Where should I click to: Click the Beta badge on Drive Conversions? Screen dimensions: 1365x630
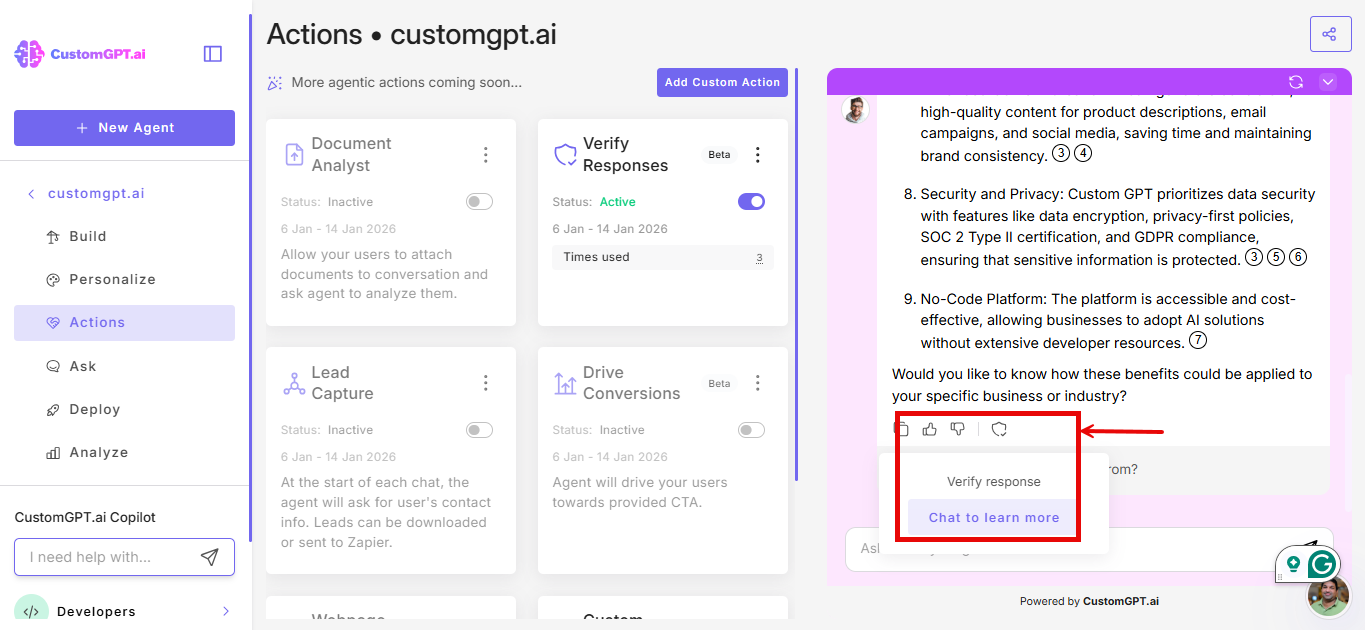719,384
